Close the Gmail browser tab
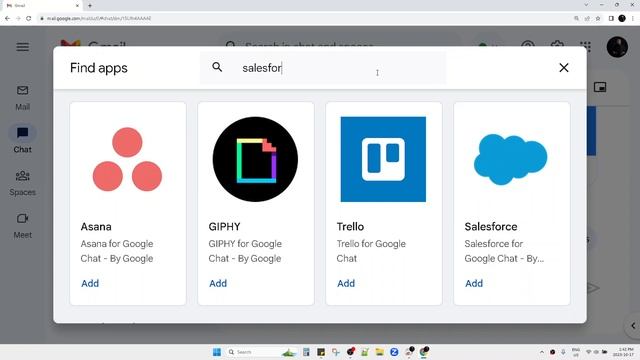 77,6
